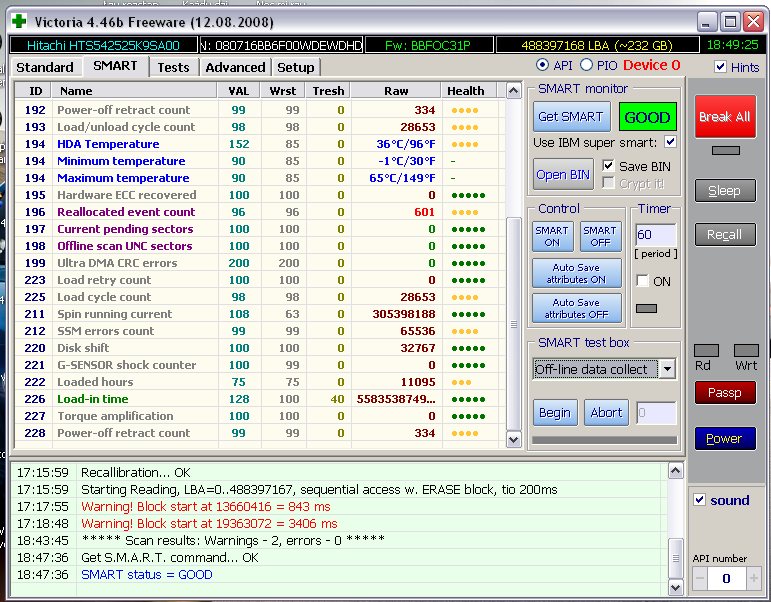The width and height of the screenshot is (771, 602).
Task: Select the G-SENSOR shock counter row
Action: [x=260, y=365]
